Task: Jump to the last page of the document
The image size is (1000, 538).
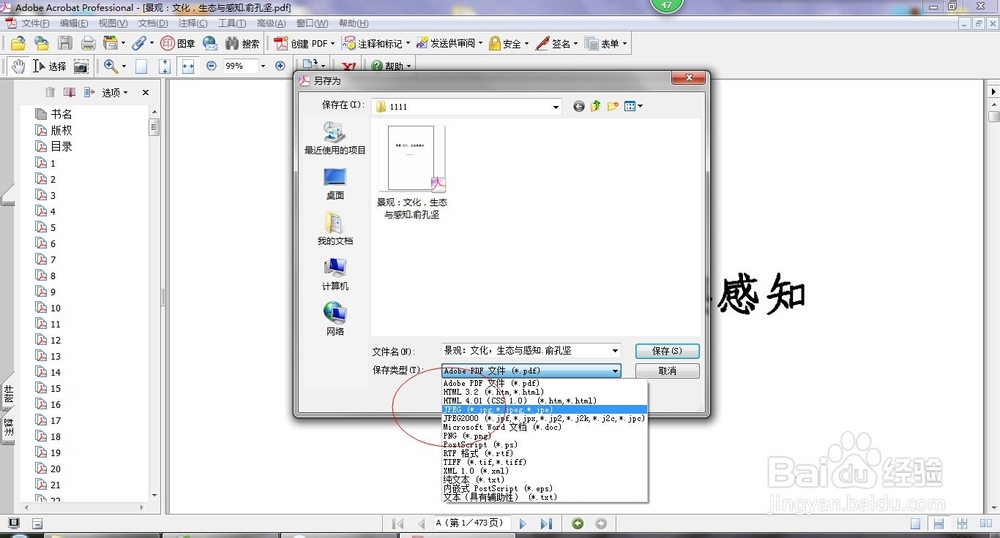Action: click(x=546, y=524)
